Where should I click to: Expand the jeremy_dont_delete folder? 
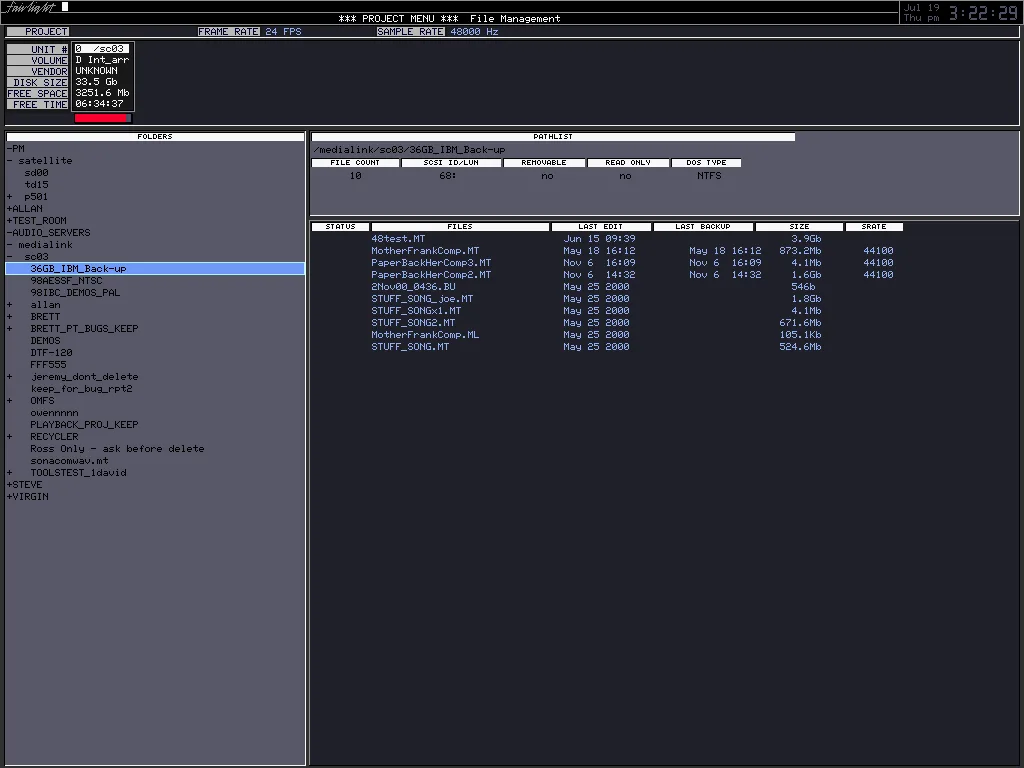click(10, 377)
